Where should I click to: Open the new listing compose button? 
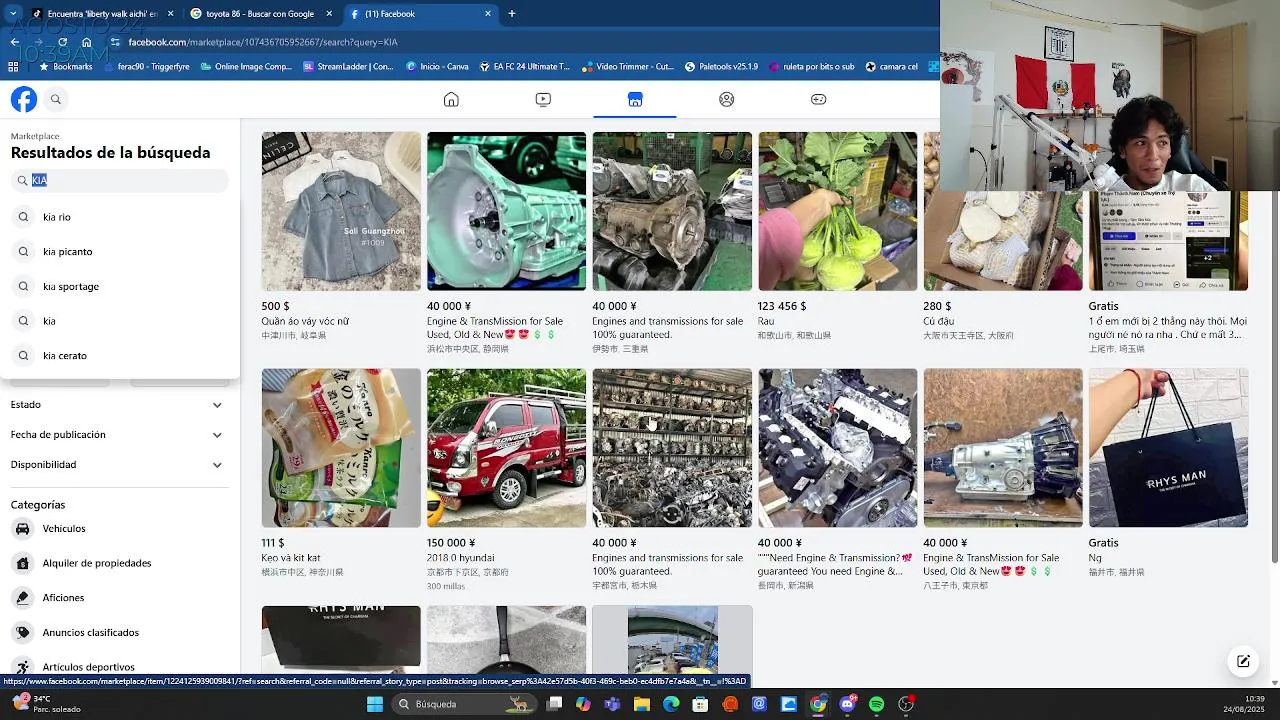pyautogui.click(x=1243, y=661)
